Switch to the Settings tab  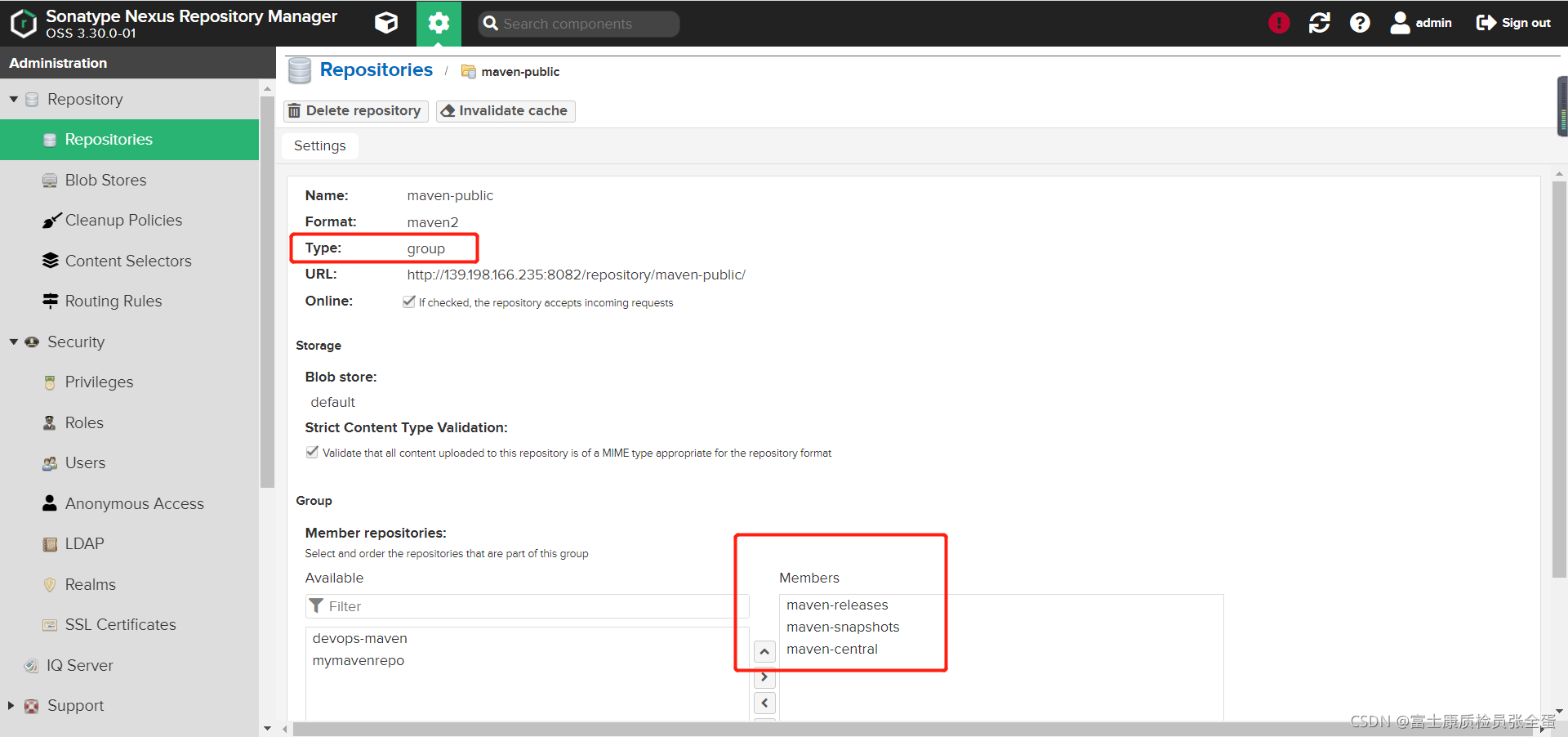pyautogui.click(x=320, y=146)
